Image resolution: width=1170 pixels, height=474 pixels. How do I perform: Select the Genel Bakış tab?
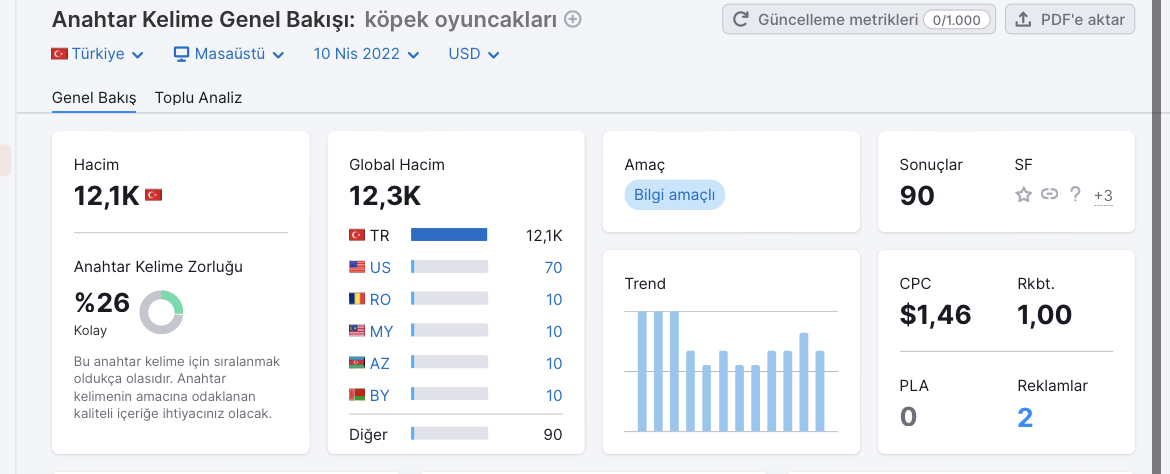94,97
